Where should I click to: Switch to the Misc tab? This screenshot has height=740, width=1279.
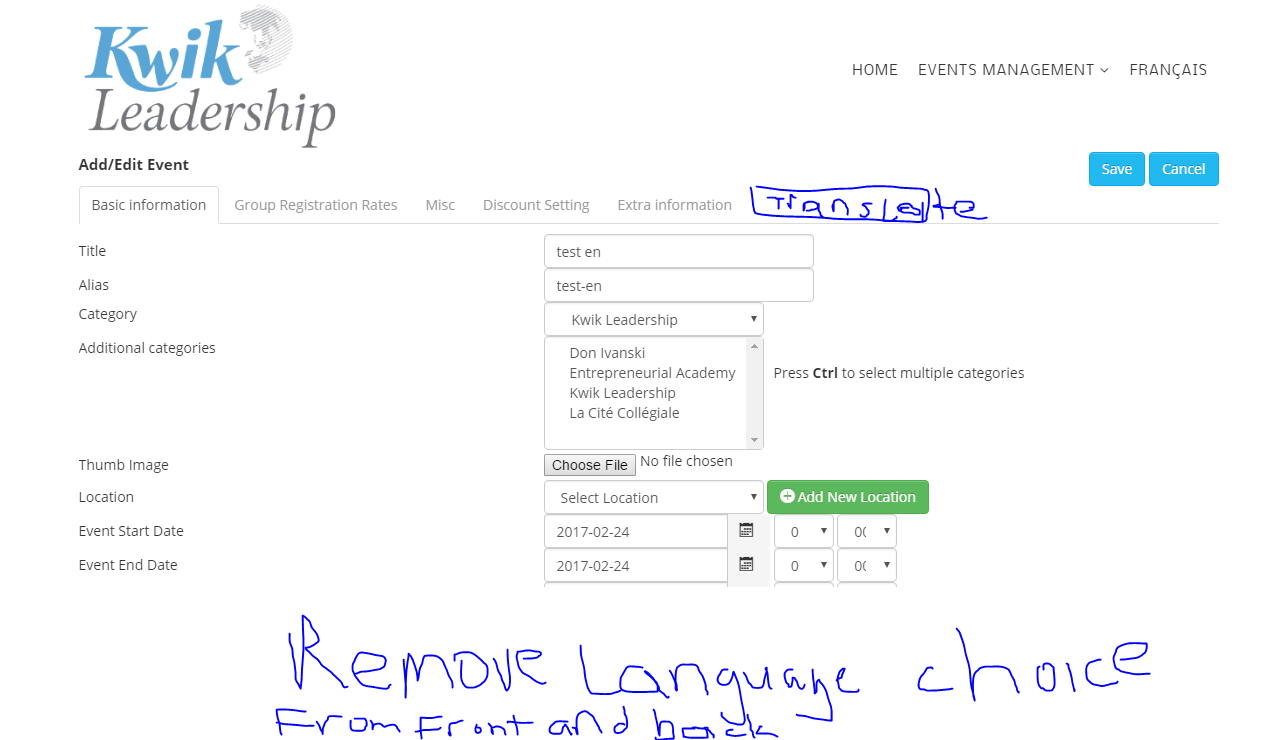tap(440, 205)
